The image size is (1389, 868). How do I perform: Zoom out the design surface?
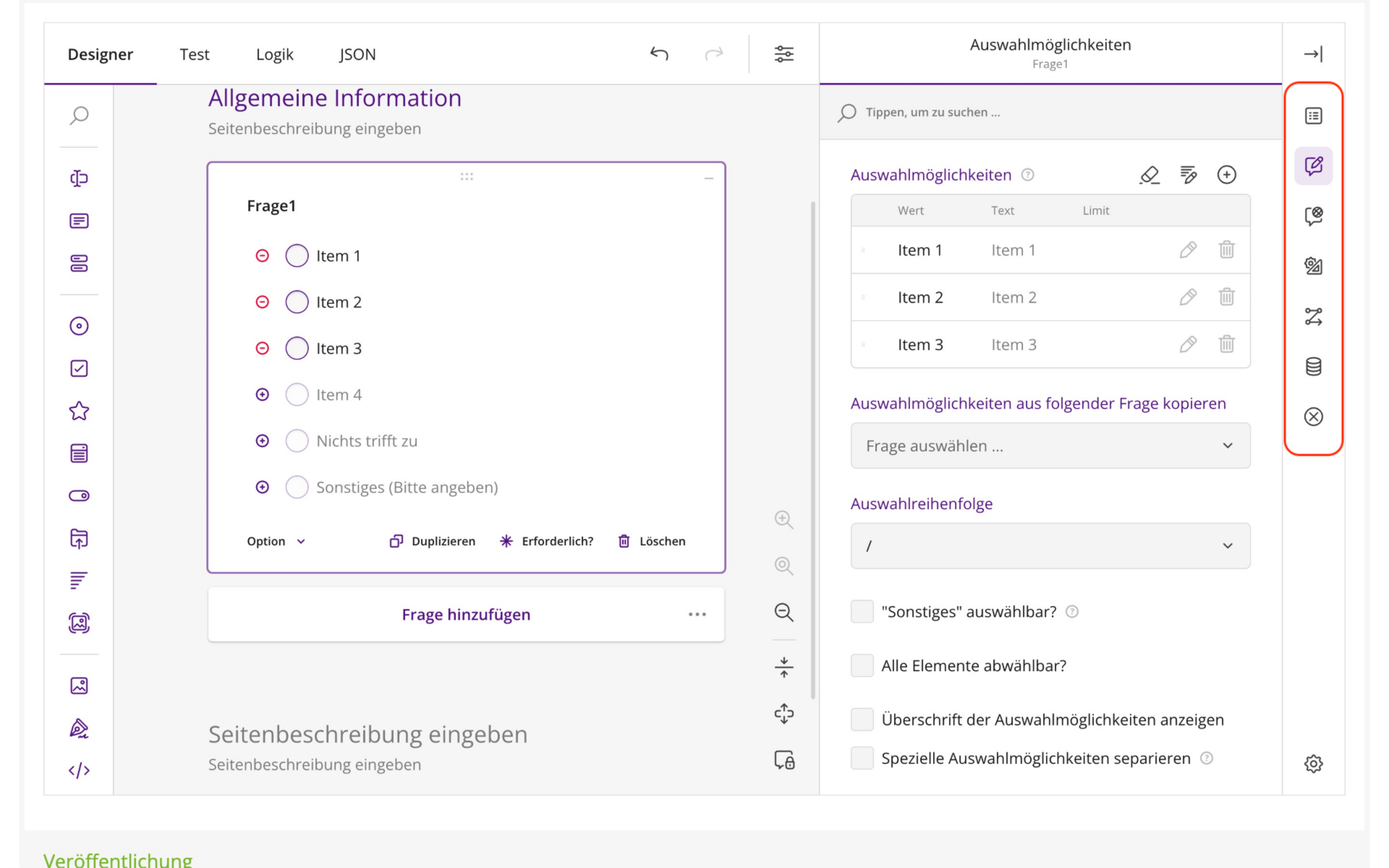[x=784, y=612]
